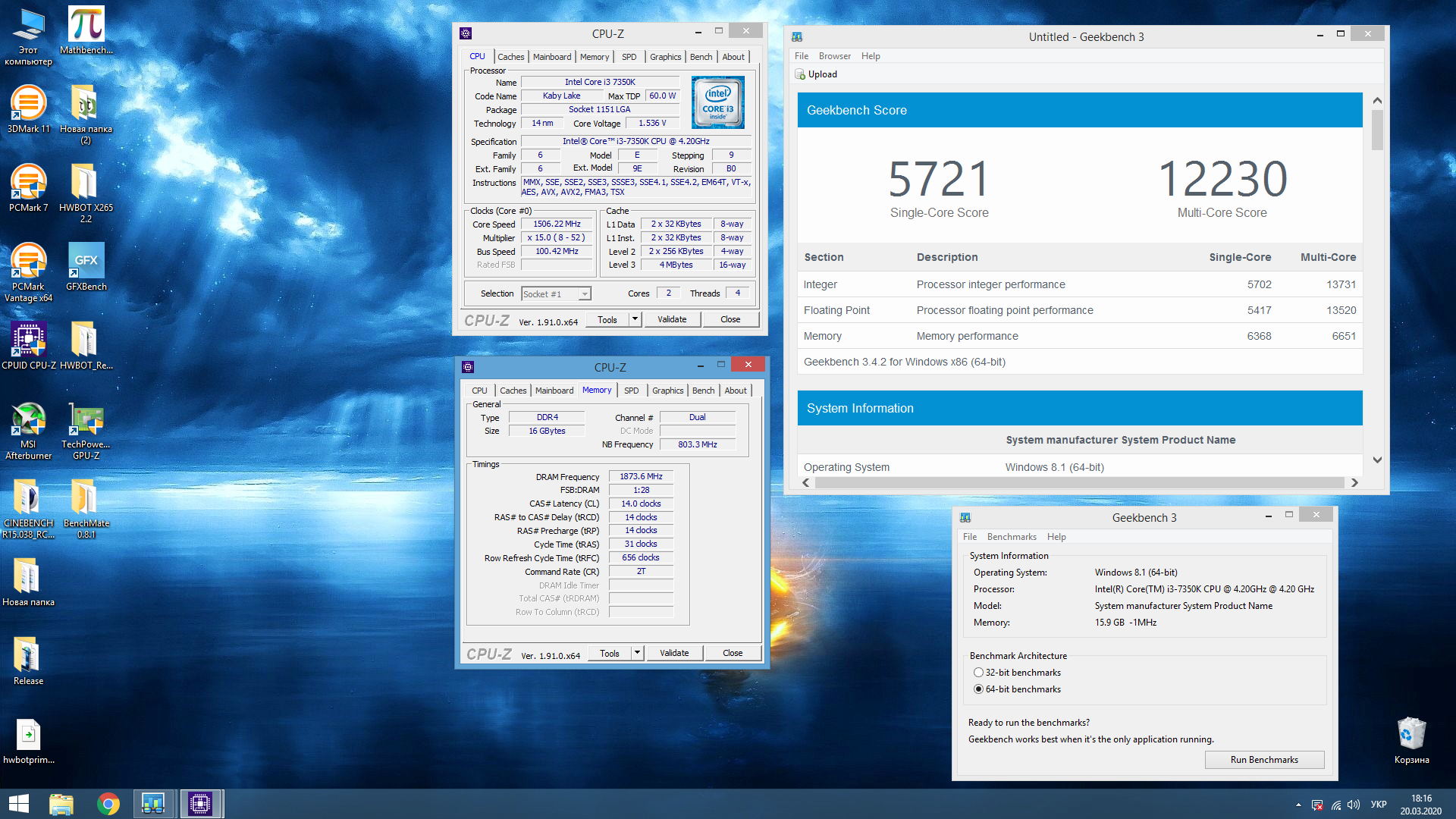Click the network icon in the system tray
The height and width of the screenshot is (819, 1456).
[1335, 805]
